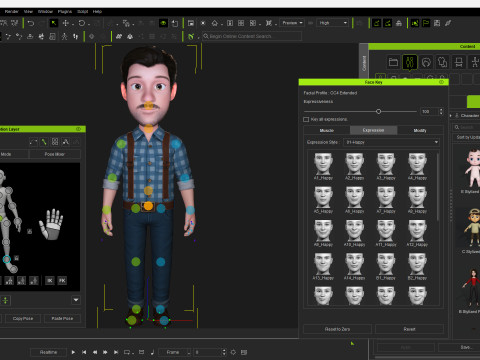Click the music note audio icon on playbar
The image size is (480, 360).
point(152,352)
